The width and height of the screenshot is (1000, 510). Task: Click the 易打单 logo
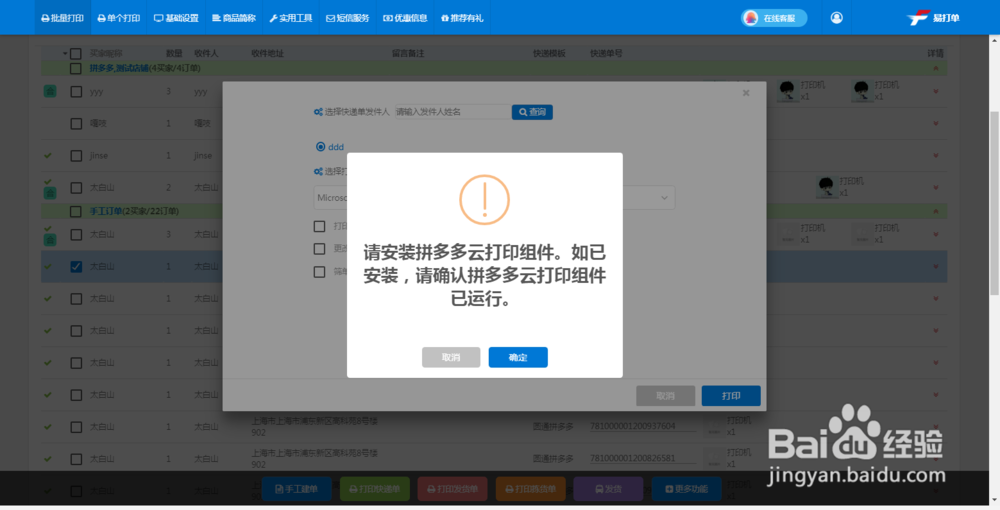tap(933, 18)
